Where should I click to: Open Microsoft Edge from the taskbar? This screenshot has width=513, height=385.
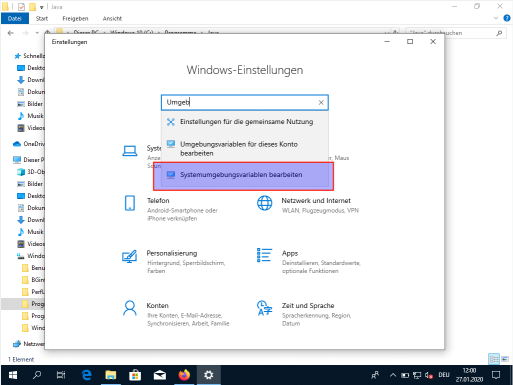point(87,375)
